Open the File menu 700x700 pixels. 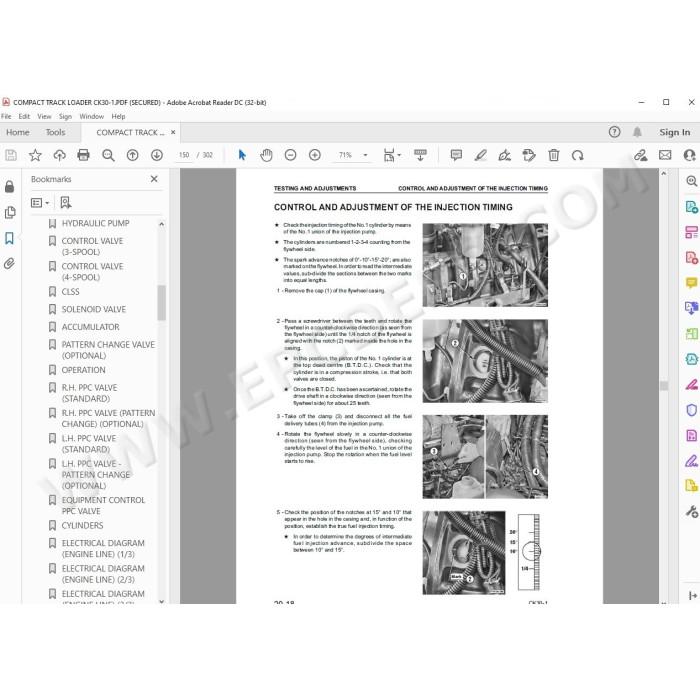(6, 116)
